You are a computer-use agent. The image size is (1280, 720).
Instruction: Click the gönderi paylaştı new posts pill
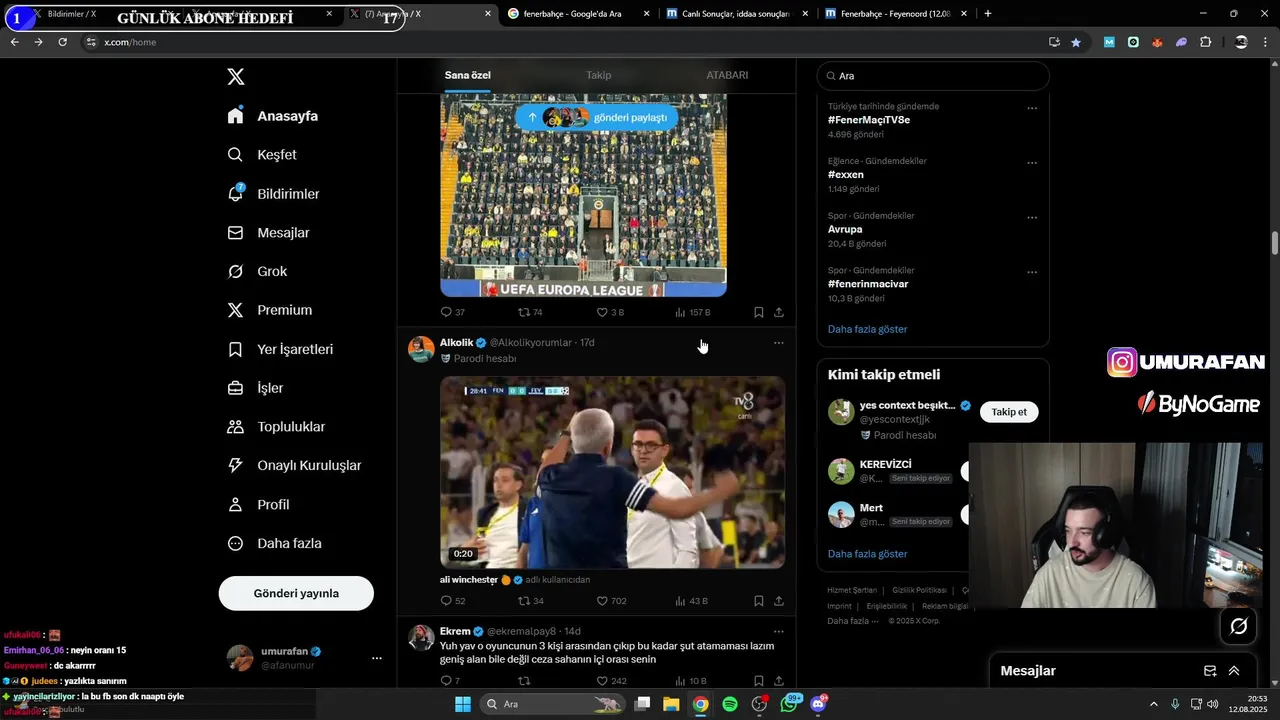597,117
